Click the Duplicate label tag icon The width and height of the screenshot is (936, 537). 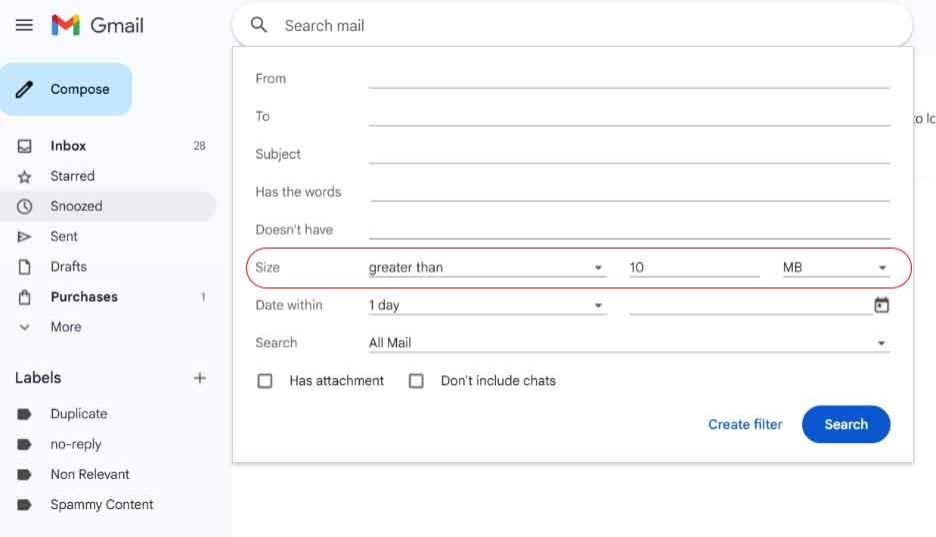25,414
